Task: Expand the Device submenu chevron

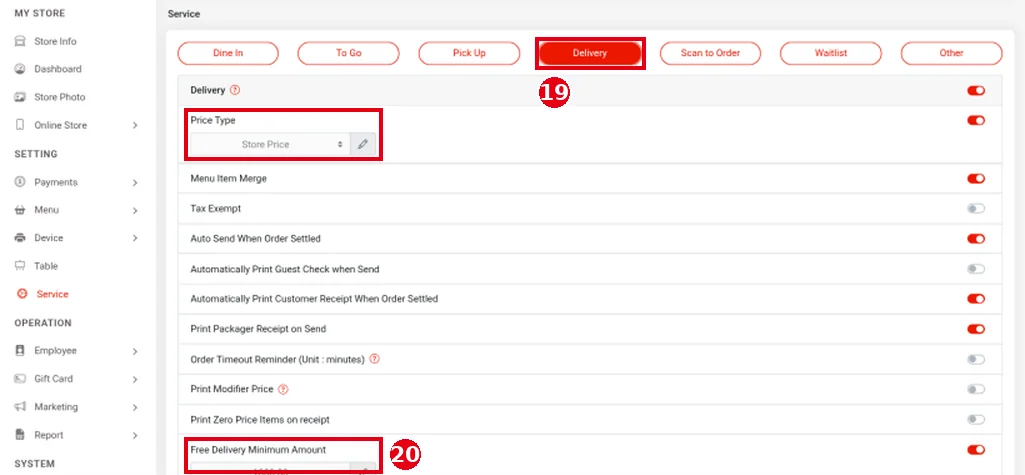Action: [x=135, y=238]
